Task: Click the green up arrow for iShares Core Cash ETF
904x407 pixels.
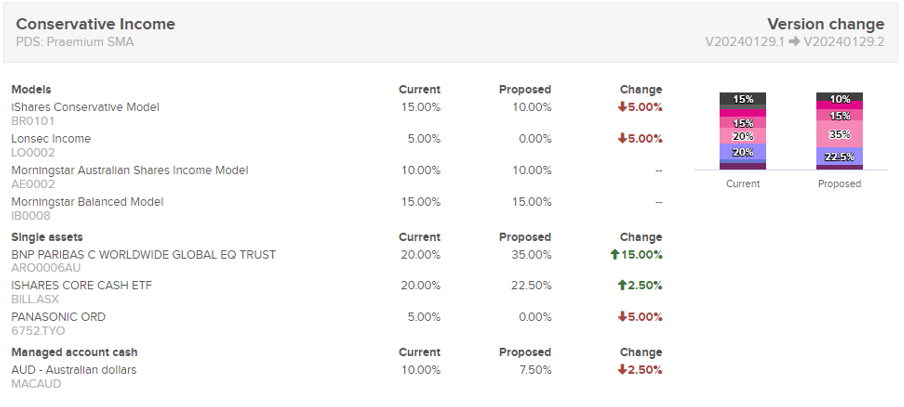Action: (622, 285)
